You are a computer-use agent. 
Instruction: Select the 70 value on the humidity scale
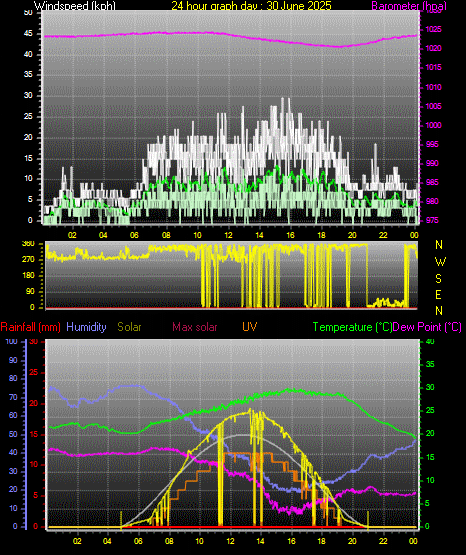pos(13,397)
